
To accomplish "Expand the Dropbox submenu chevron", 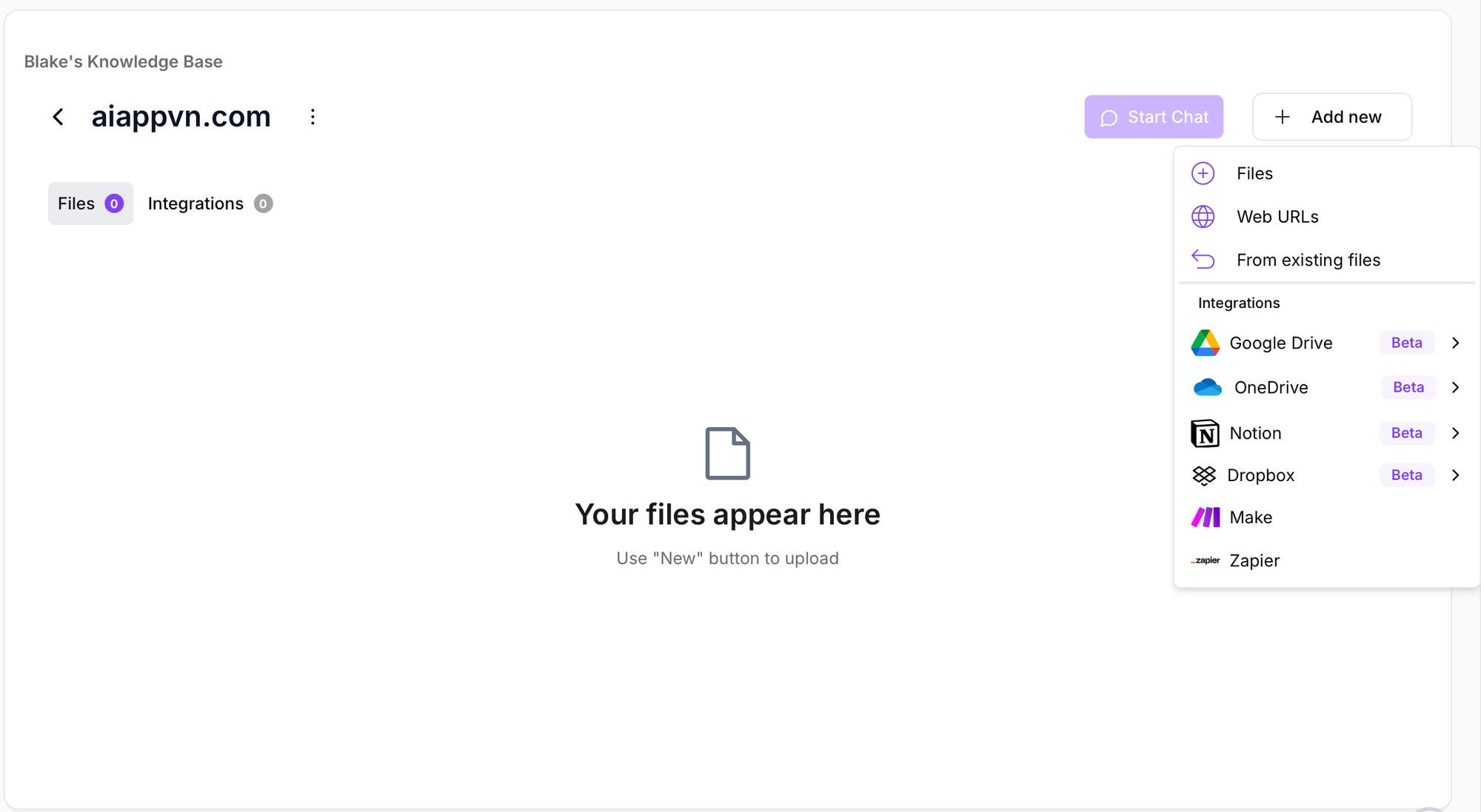I will pyautogui.click(x=1455, y=475).
